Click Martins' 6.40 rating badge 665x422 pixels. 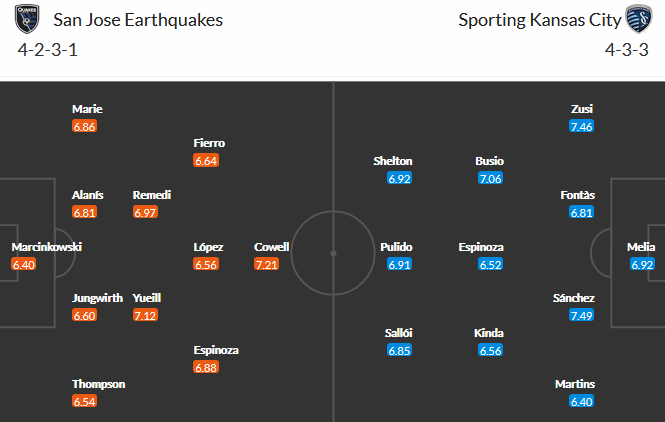pyautogui.click(x=581, y=402)
